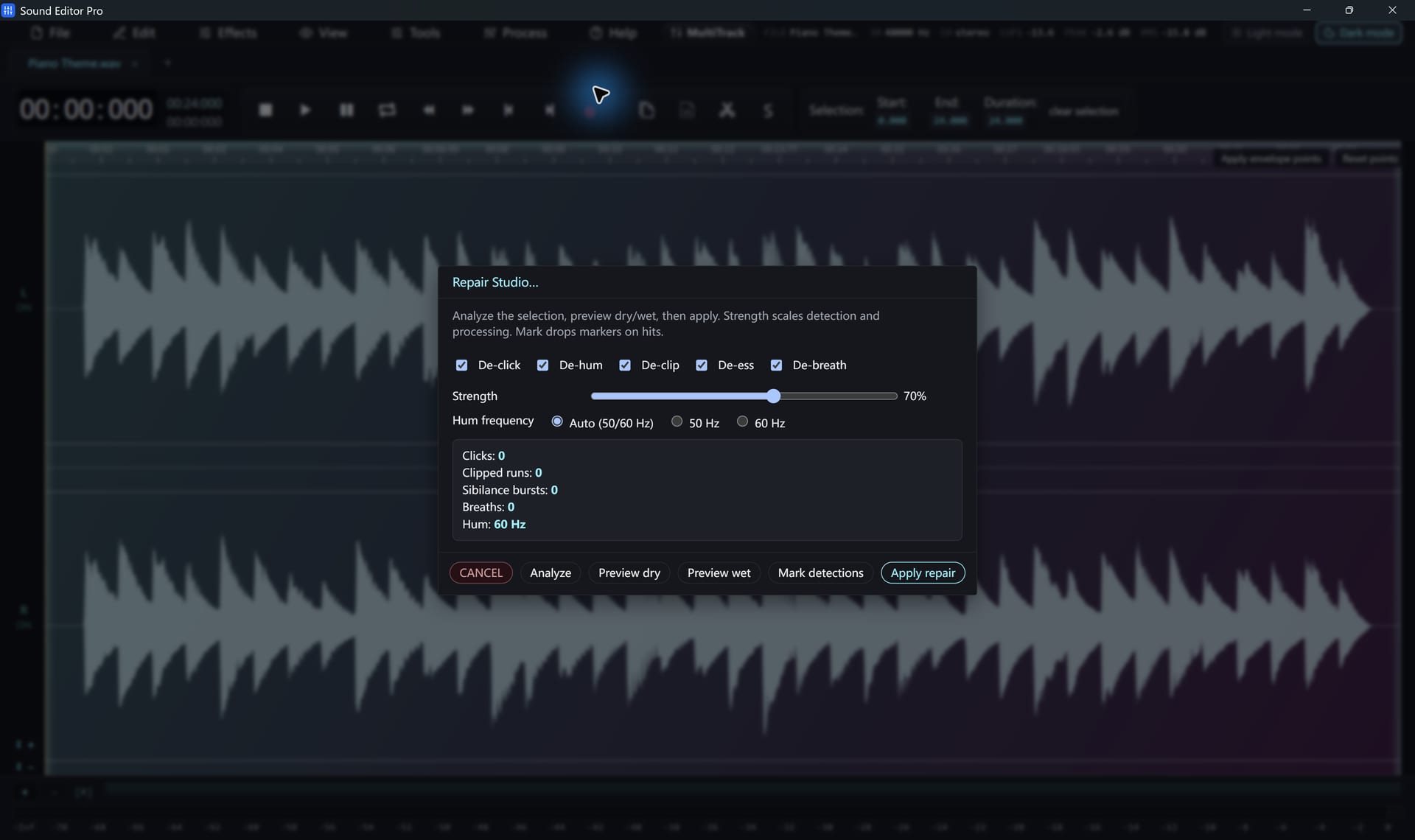Open the Effects menu
Viewport: 1415px width, 840px height.
coord(228,33)
